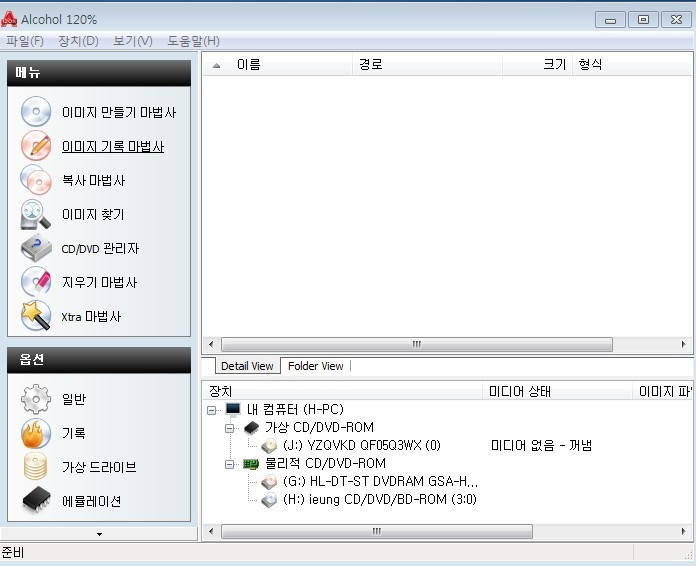Click the 가상 드라이브 option link
Viewport: 696px width, 566px height.
pyautogui.click(x=99, y=467)
